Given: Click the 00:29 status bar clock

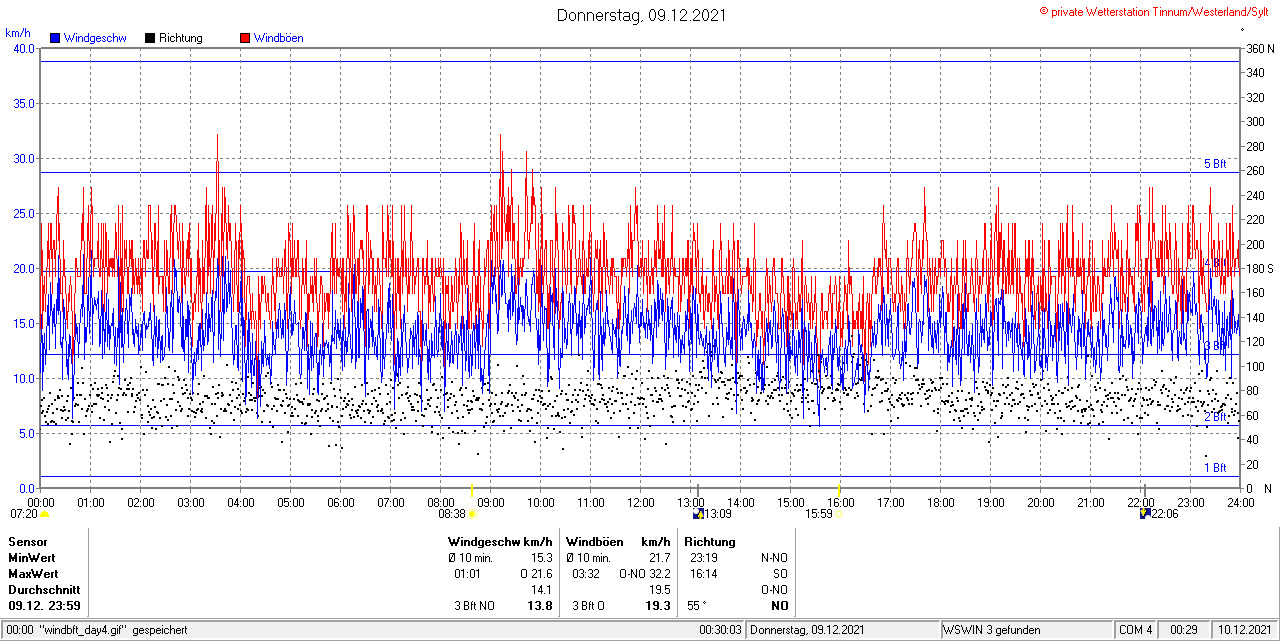Looking at the screenshot, I should click(1185, 630).
